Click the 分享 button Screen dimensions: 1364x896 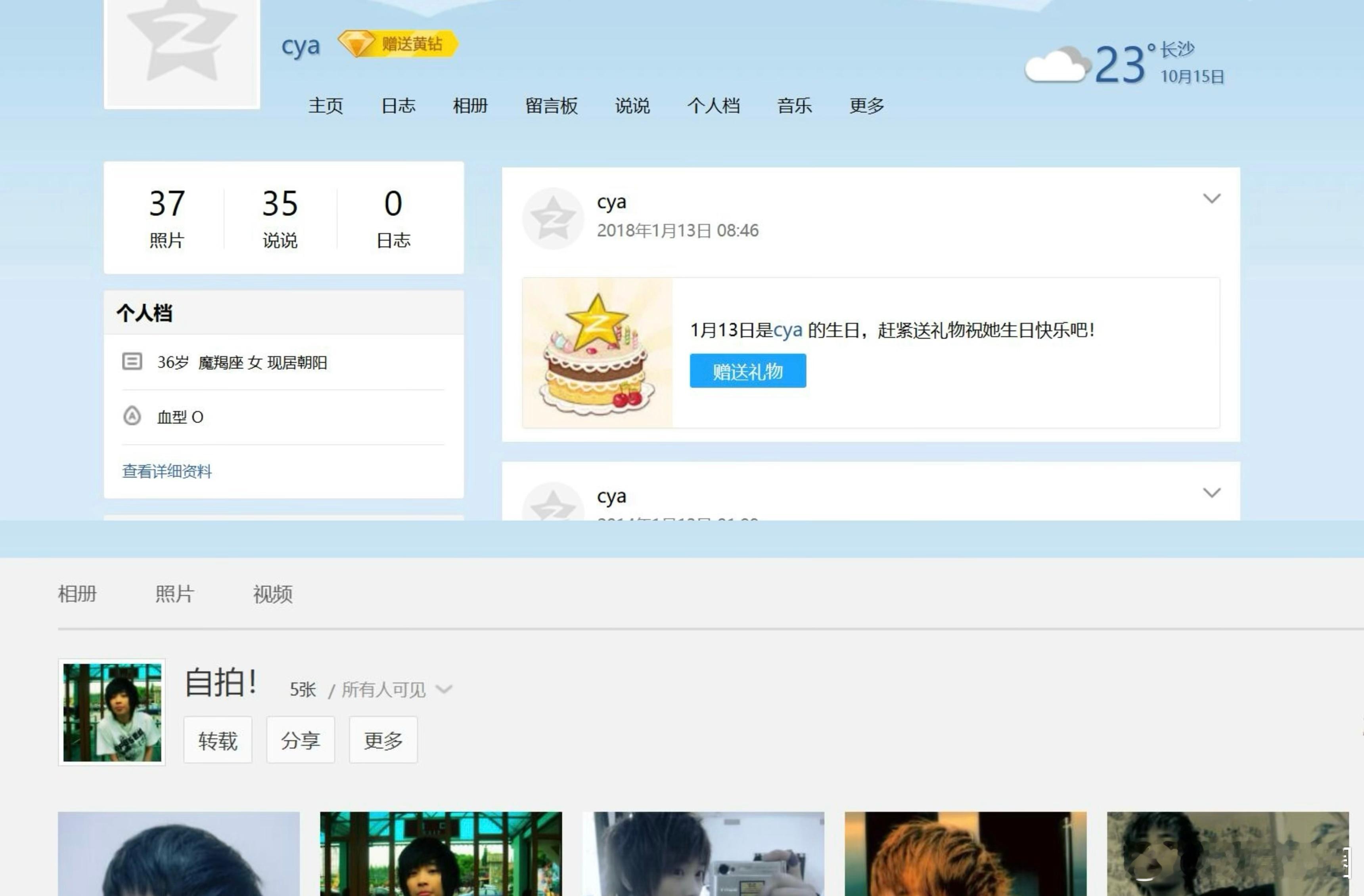(x=300, y=740)
